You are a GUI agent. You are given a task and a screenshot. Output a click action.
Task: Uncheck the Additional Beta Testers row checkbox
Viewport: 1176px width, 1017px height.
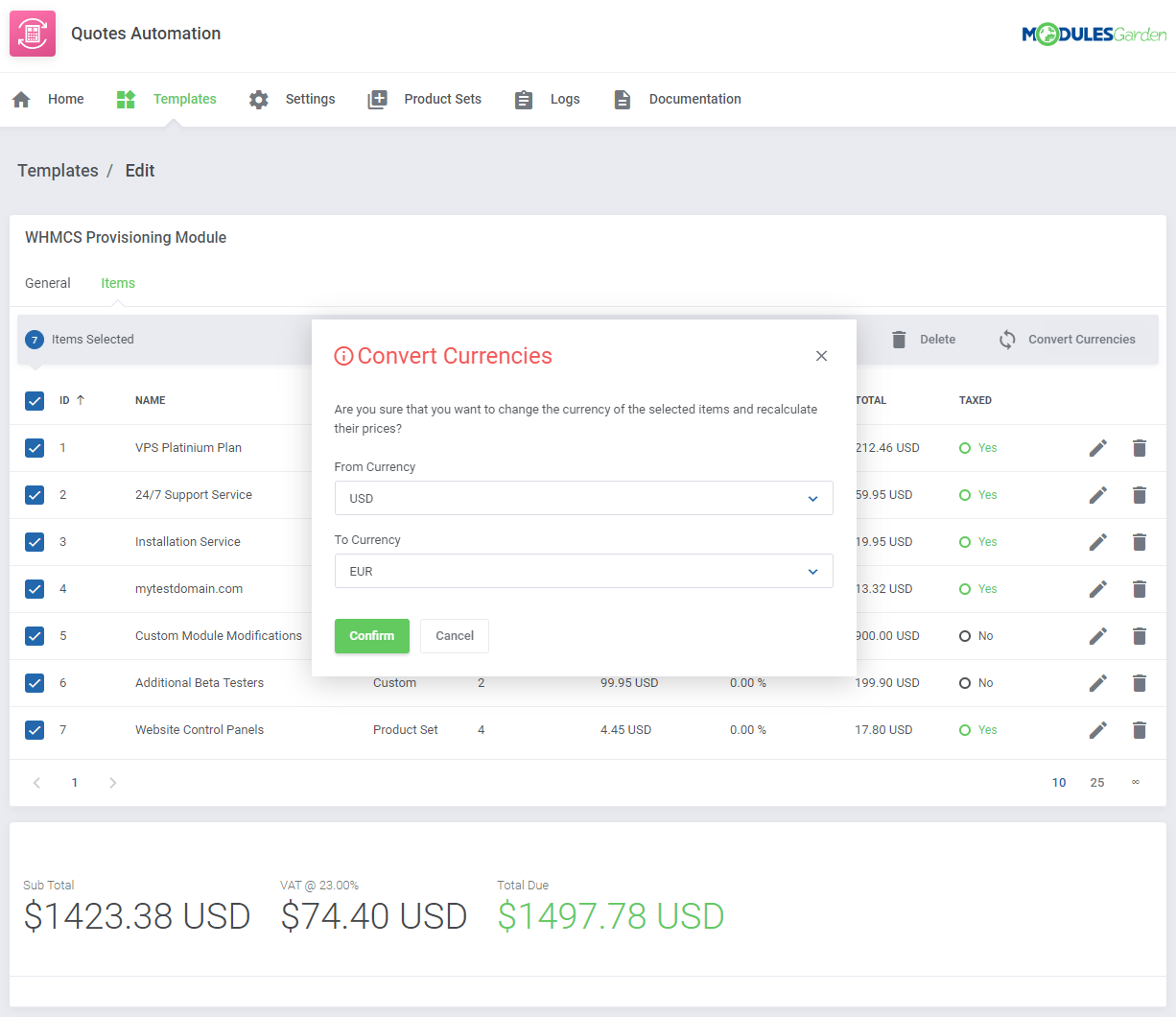[x=35, y=682]
